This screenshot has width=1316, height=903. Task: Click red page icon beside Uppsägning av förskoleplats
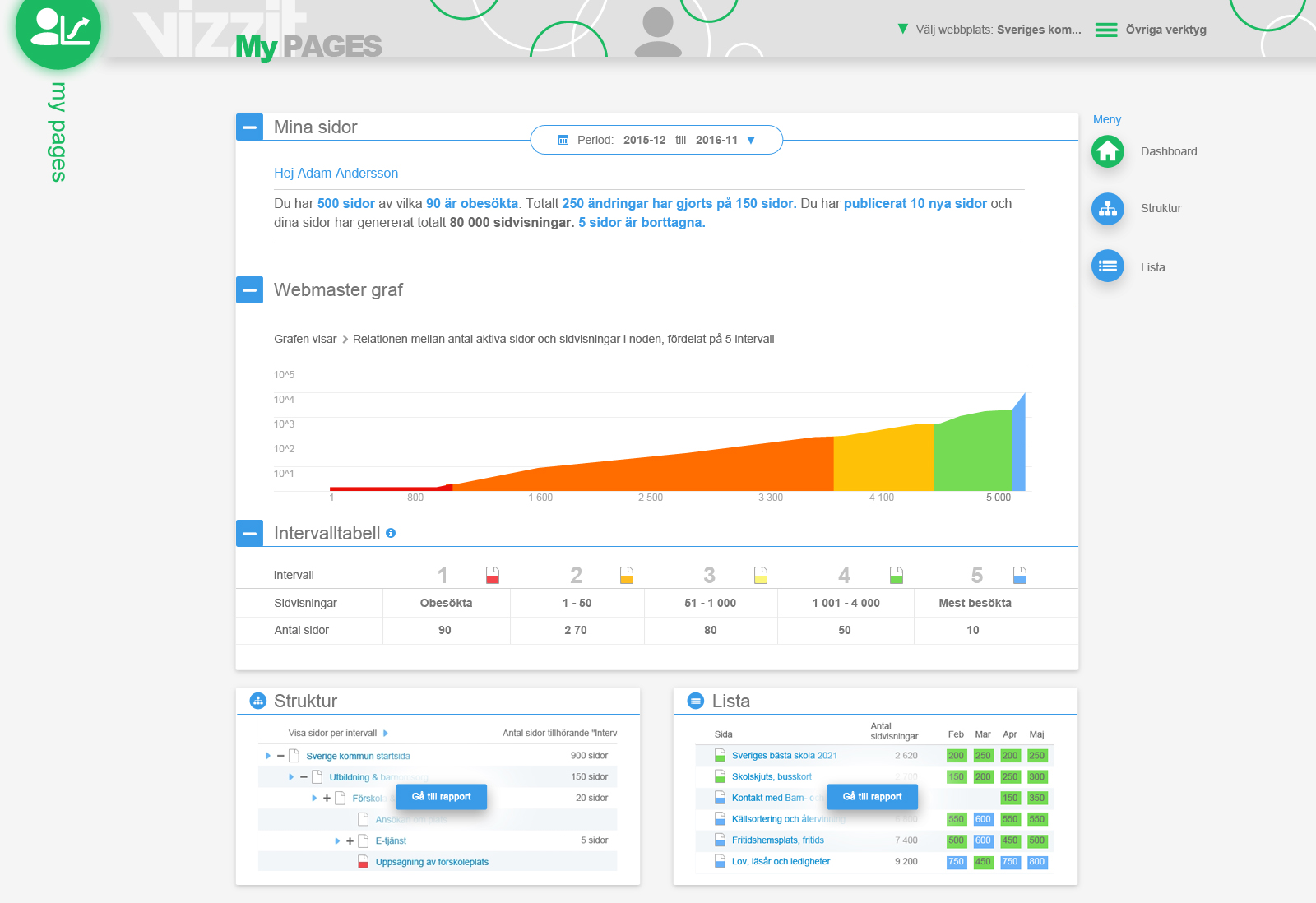363,862
